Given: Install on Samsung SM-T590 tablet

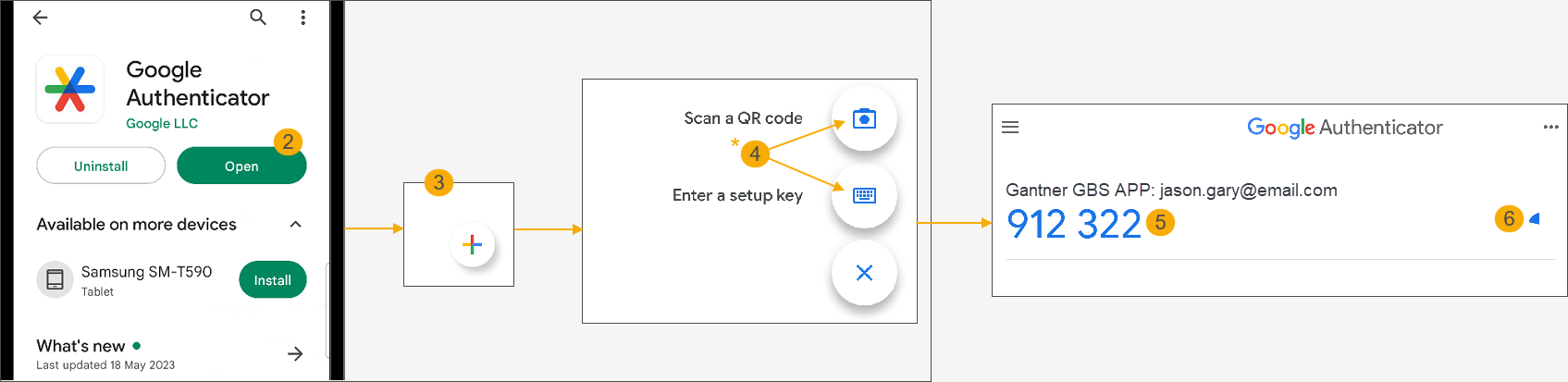Looking at the screenshot, I should coord(272,280).
